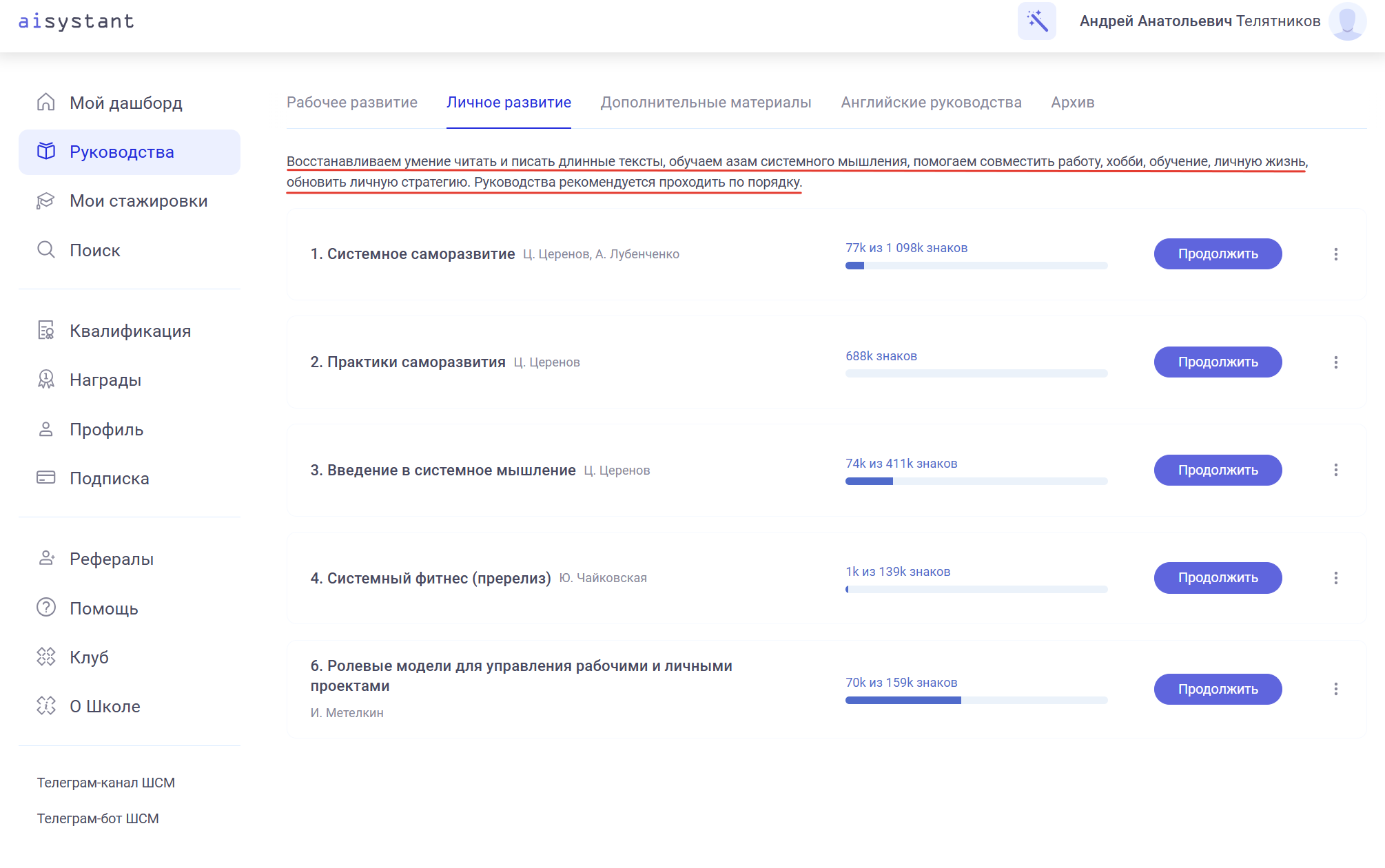Open the Телеграм-бот ШСМ link

coord(98,818)
